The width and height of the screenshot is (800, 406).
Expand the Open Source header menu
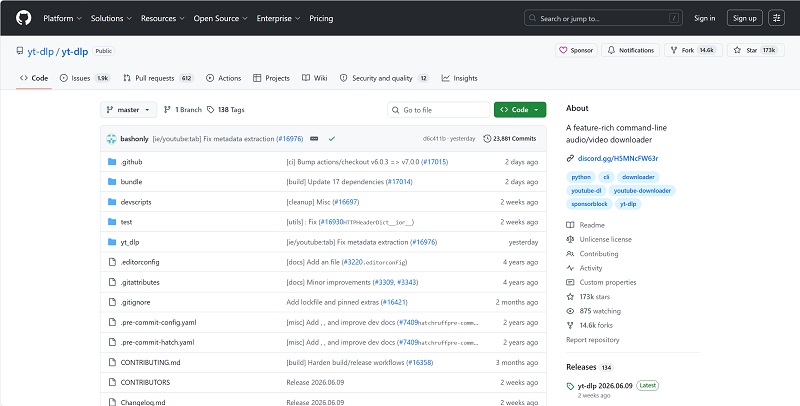tap(220, 18)
